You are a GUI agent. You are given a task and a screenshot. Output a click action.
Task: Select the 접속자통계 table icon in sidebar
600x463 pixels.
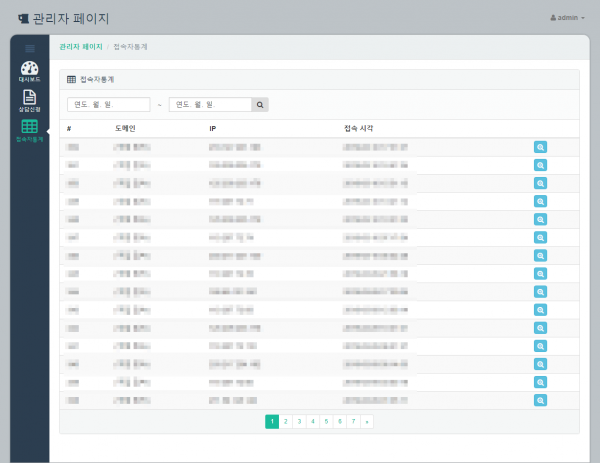[29, 131]
